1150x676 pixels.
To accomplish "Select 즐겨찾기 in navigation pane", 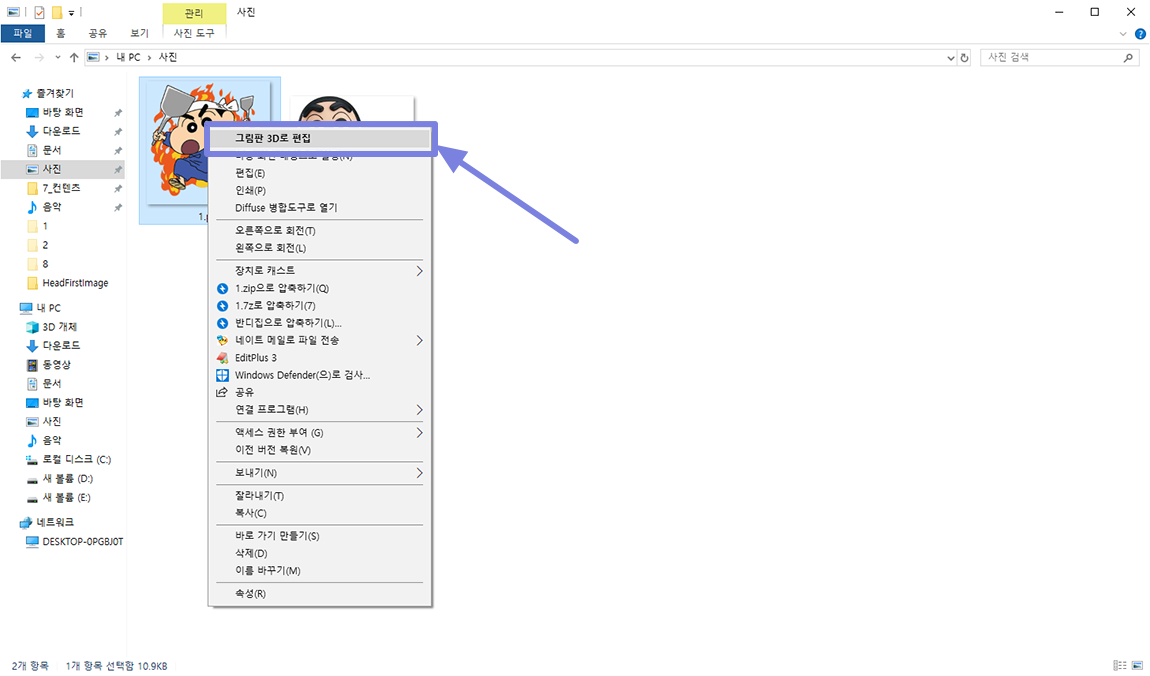I will click(55, 93).
